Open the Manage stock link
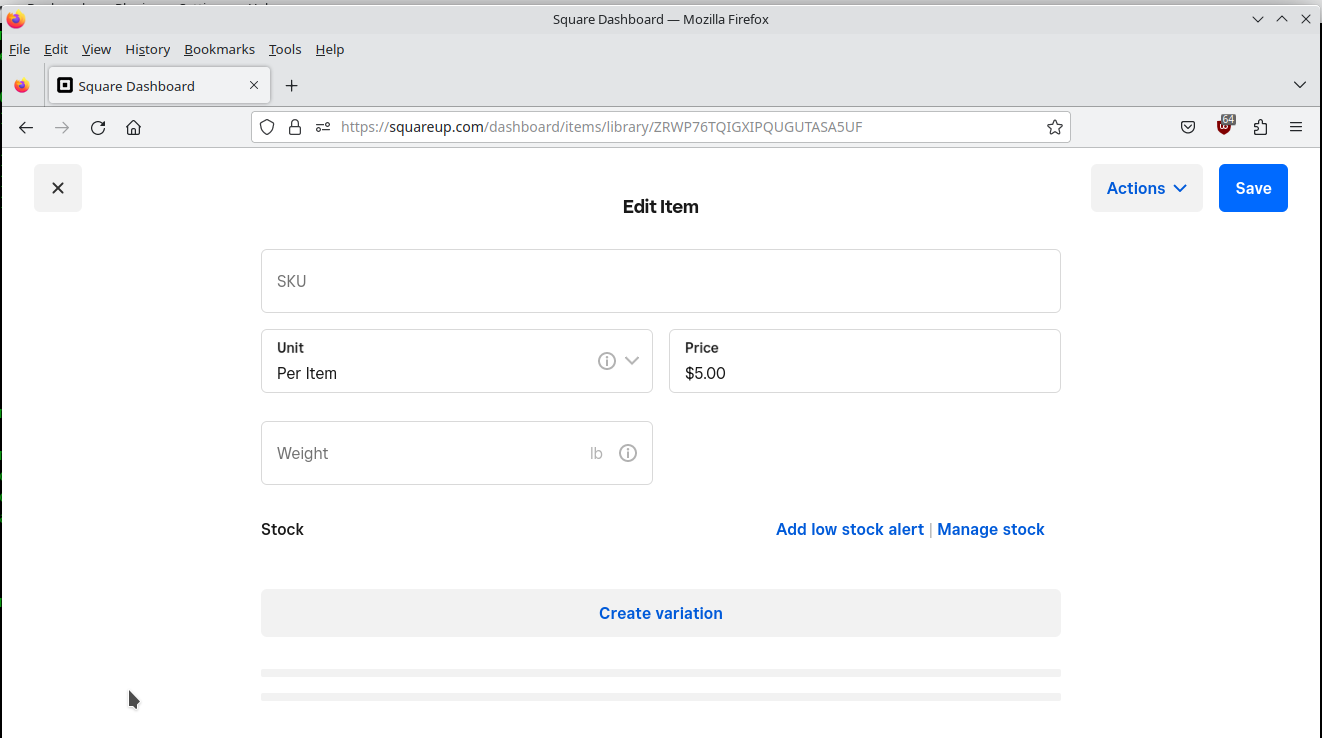 tap(990, 529)
